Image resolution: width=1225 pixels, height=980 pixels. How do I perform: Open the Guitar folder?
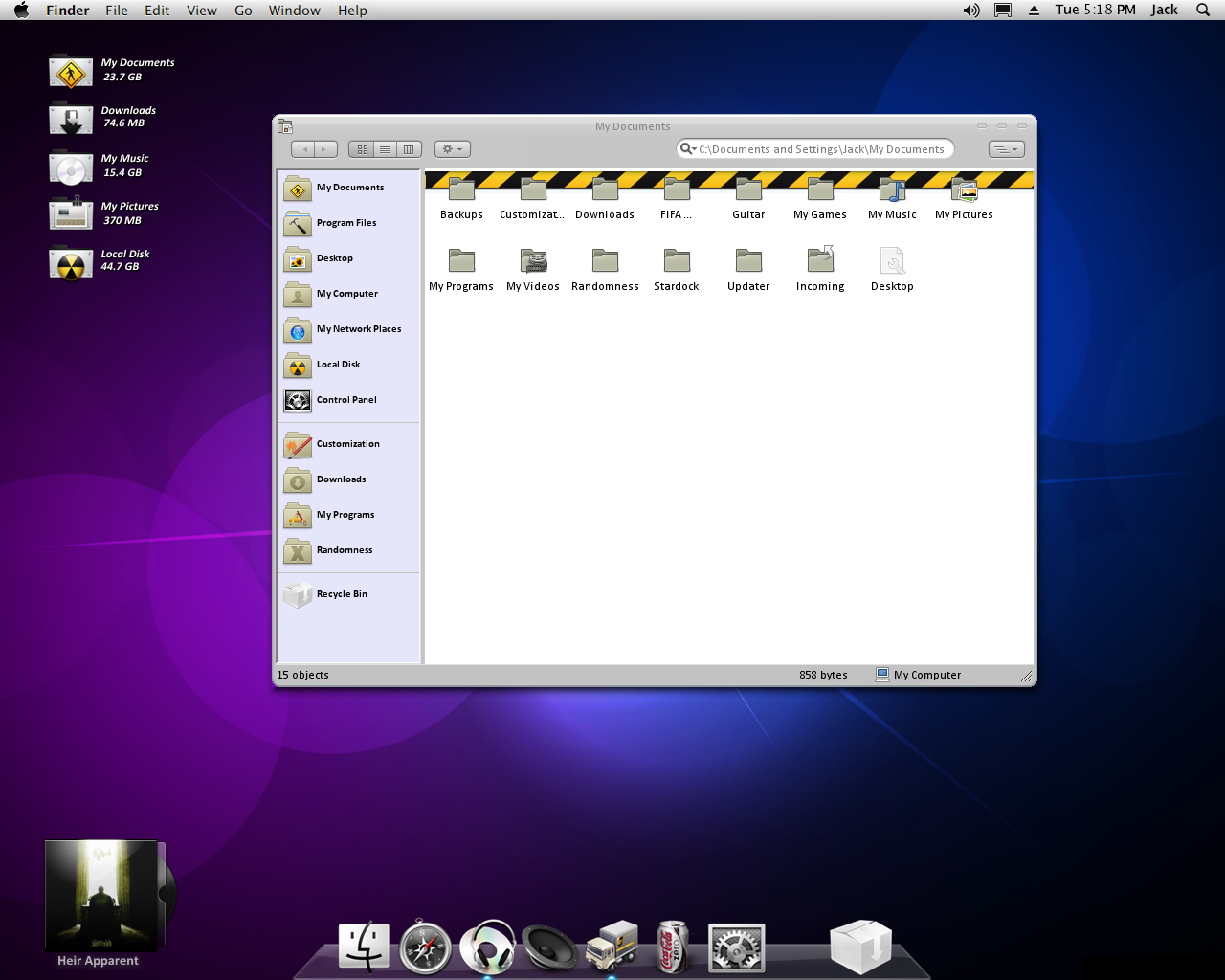748,198
